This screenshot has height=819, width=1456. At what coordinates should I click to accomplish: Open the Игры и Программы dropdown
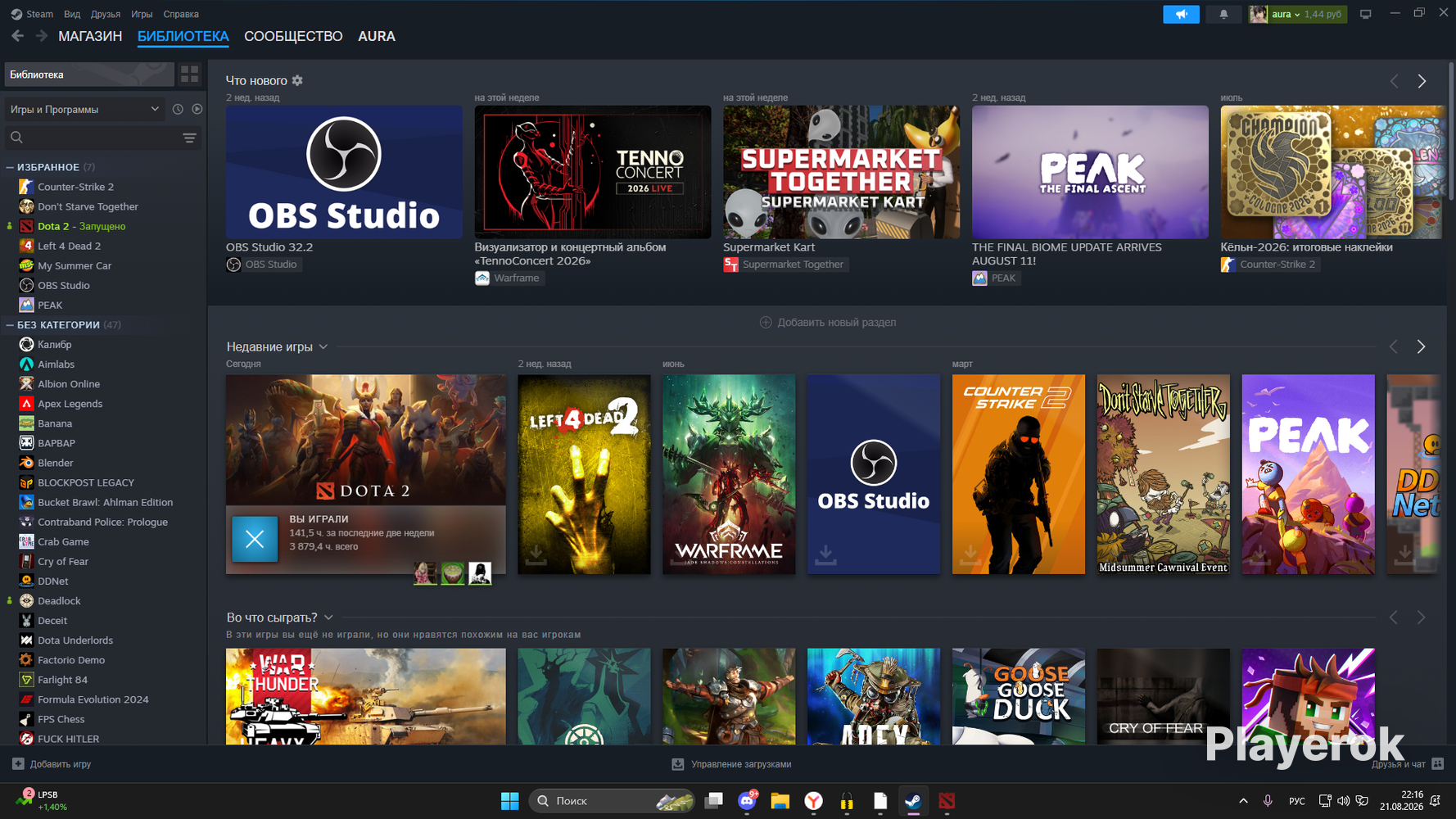pyautogui.click(x=84, y=109)
